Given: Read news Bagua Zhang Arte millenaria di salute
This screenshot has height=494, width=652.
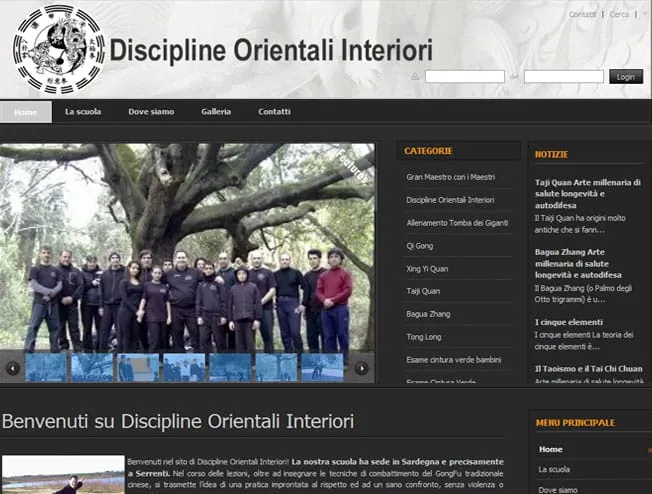Looking at the screenshot, I should coord(578,264).
